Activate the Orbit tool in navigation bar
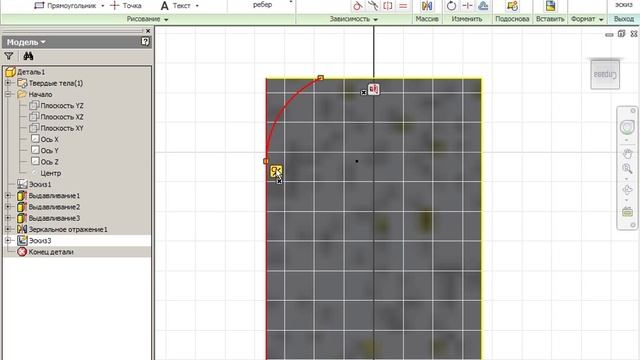The width and height of the screenshot is (640, 360). (x=627, y=190)
